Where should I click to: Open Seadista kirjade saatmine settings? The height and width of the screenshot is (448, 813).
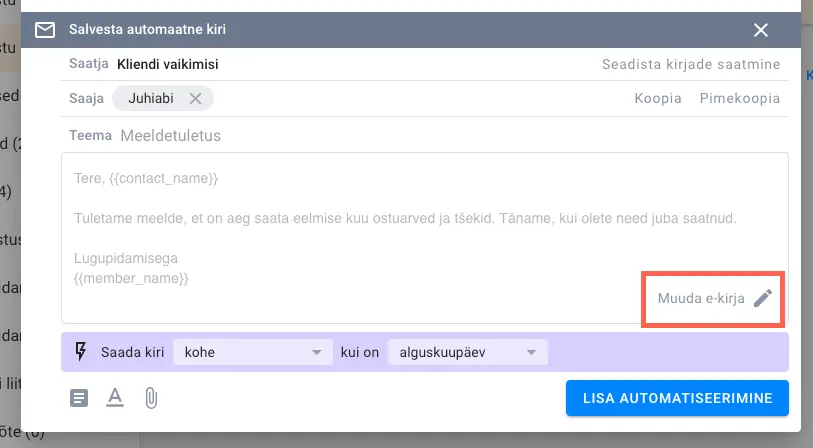(x=690, y=64)
